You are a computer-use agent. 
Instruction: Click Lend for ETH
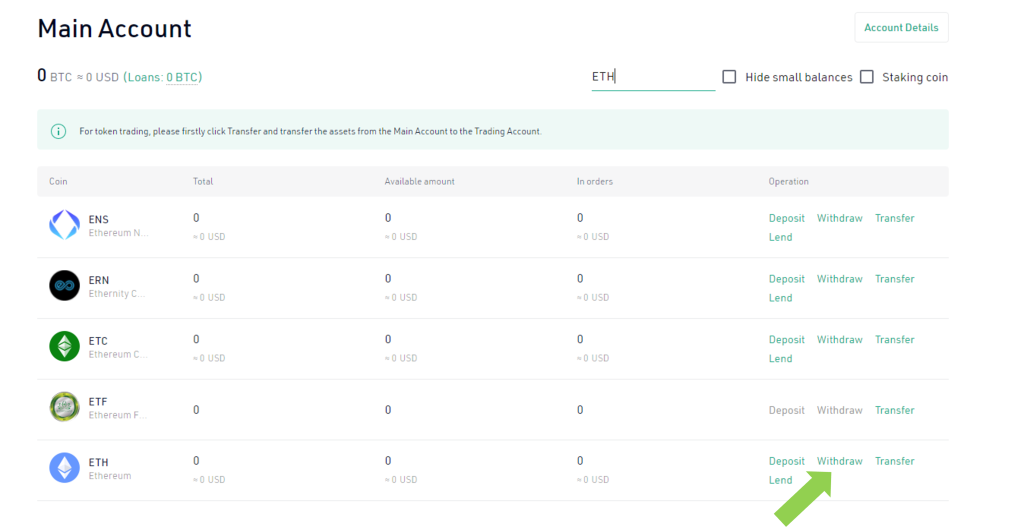[780, 480]
